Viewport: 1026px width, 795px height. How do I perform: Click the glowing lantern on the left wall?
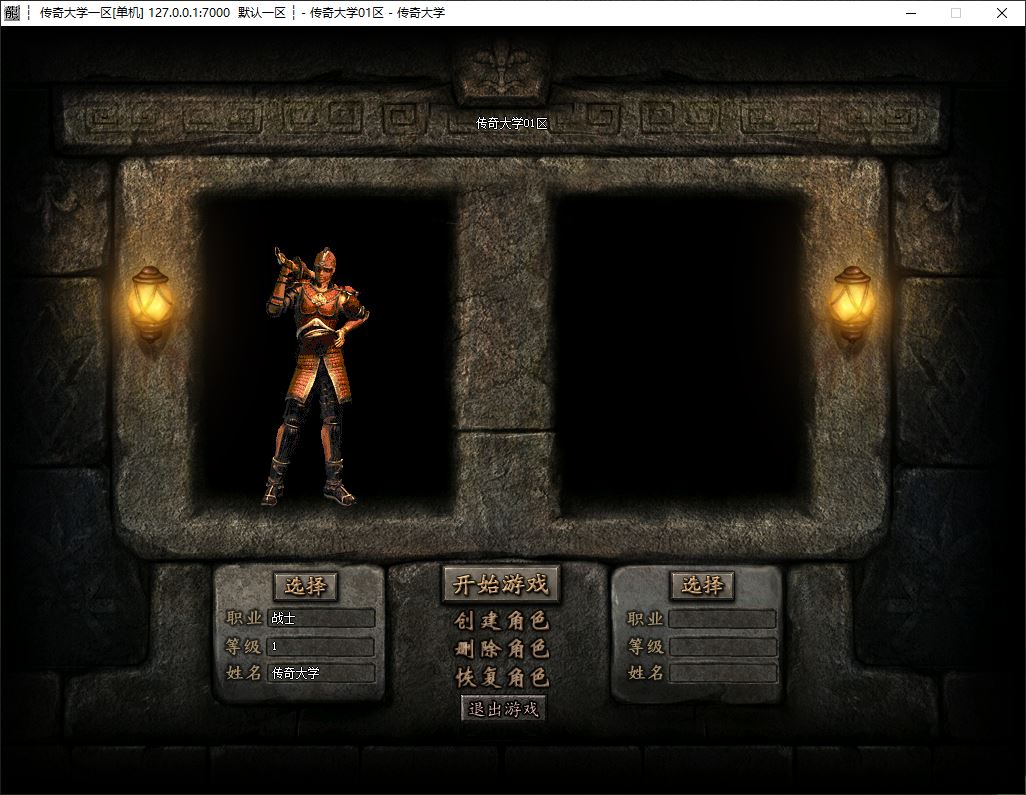(x=149, y=303)
